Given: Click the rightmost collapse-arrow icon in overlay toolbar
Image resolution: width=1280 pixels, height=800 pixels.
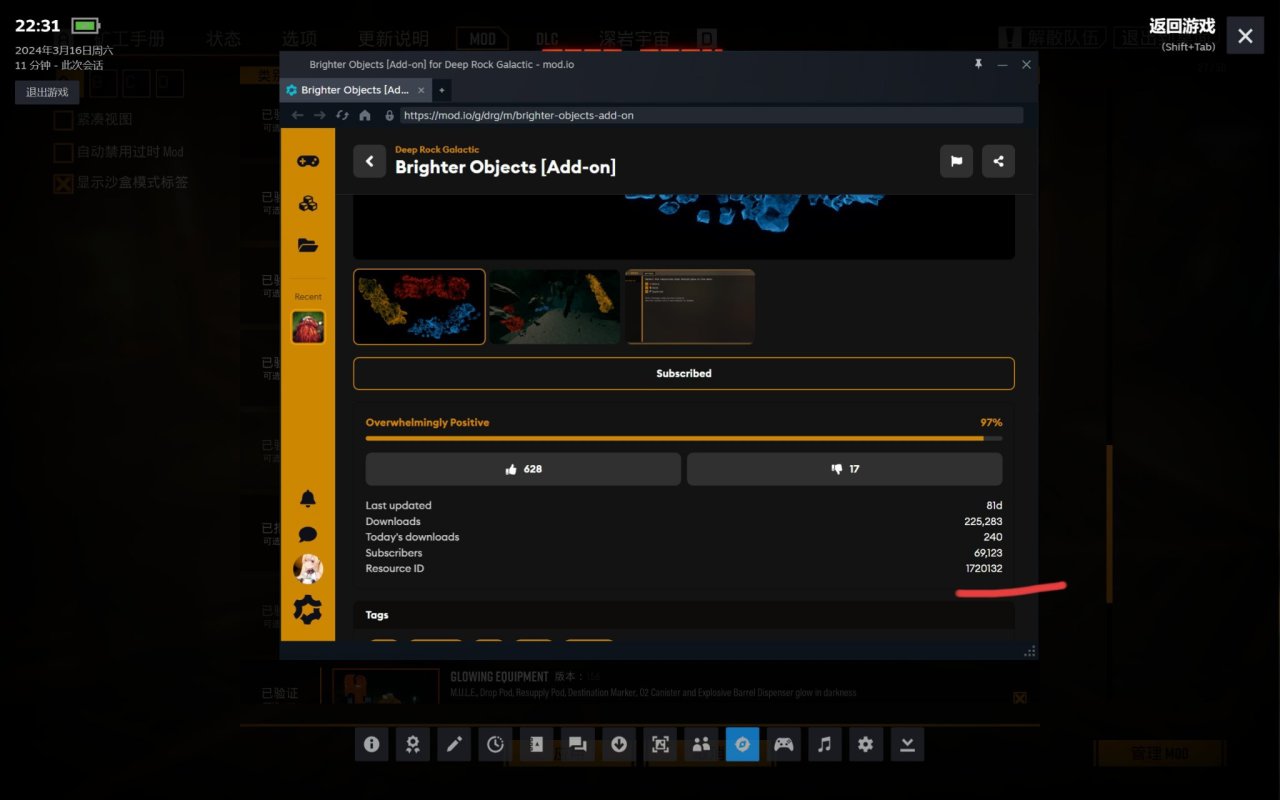Looking at the screenshot, I should [907, 744].
